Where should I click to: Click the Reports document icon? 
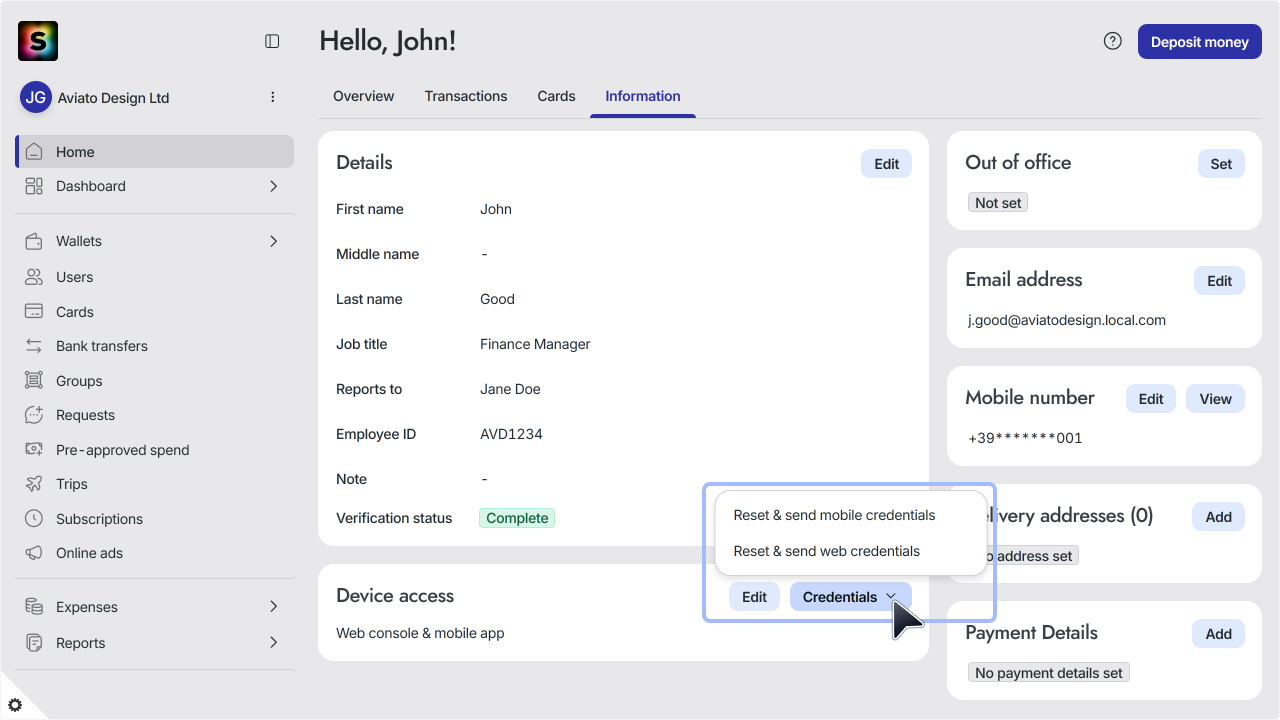point(34,643)
